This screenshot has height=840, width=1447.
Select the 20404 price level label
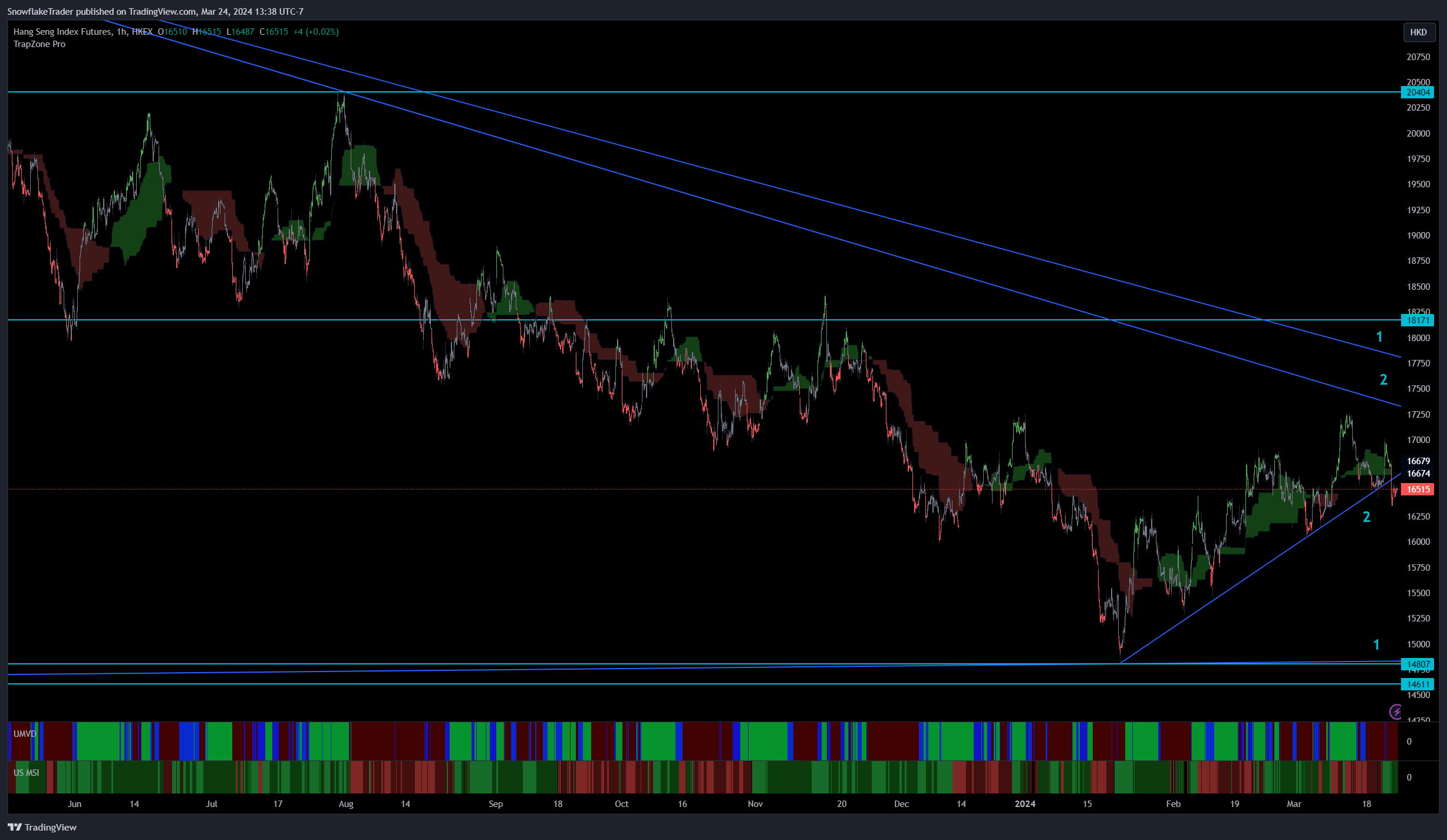tap(1418, 92)
